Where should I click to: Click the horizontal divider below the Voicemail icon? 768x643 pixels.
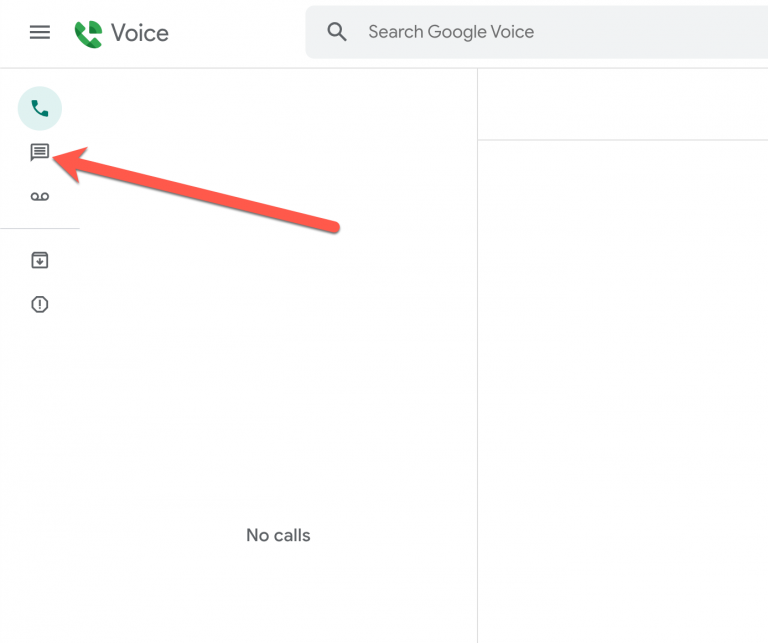pos(40,228)
